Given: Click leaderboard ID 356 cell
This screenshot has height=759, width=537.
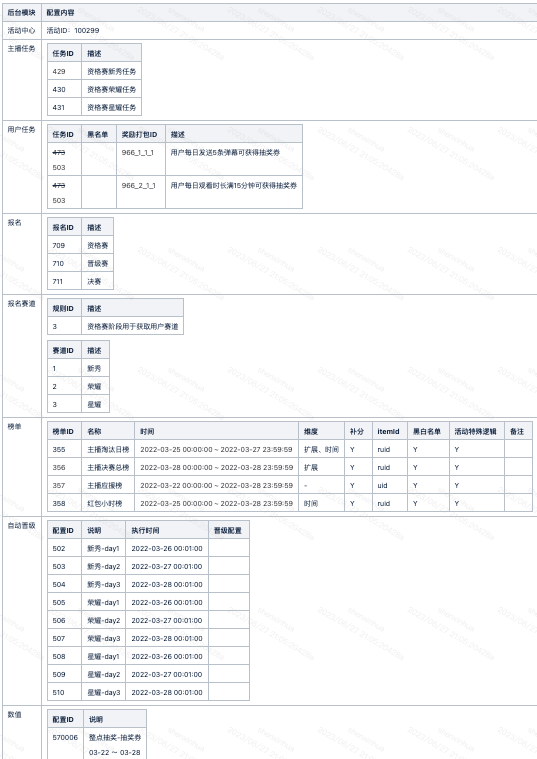Looking at the screenshot, I should click(64, 467).
